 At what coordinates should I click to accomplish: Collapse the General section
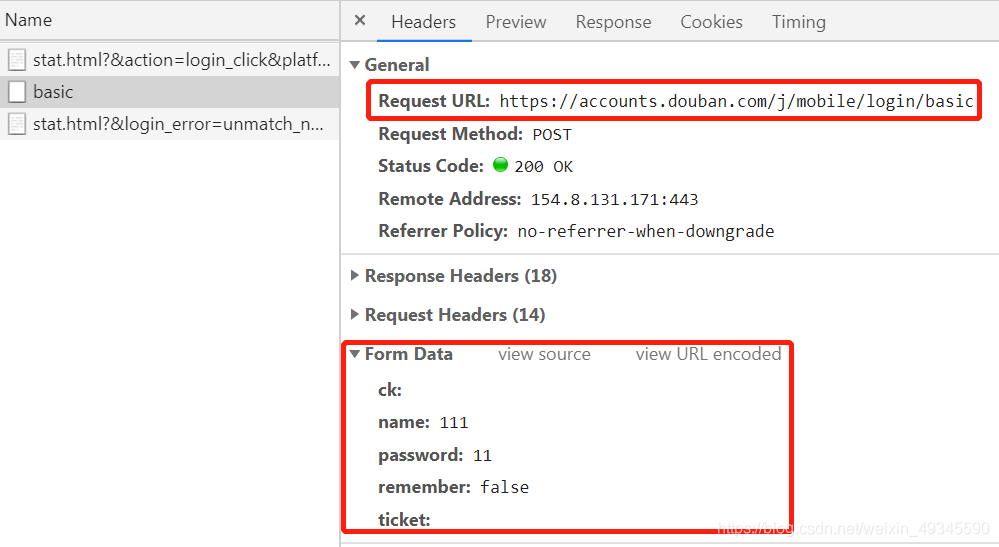click(x=355, y=65)
